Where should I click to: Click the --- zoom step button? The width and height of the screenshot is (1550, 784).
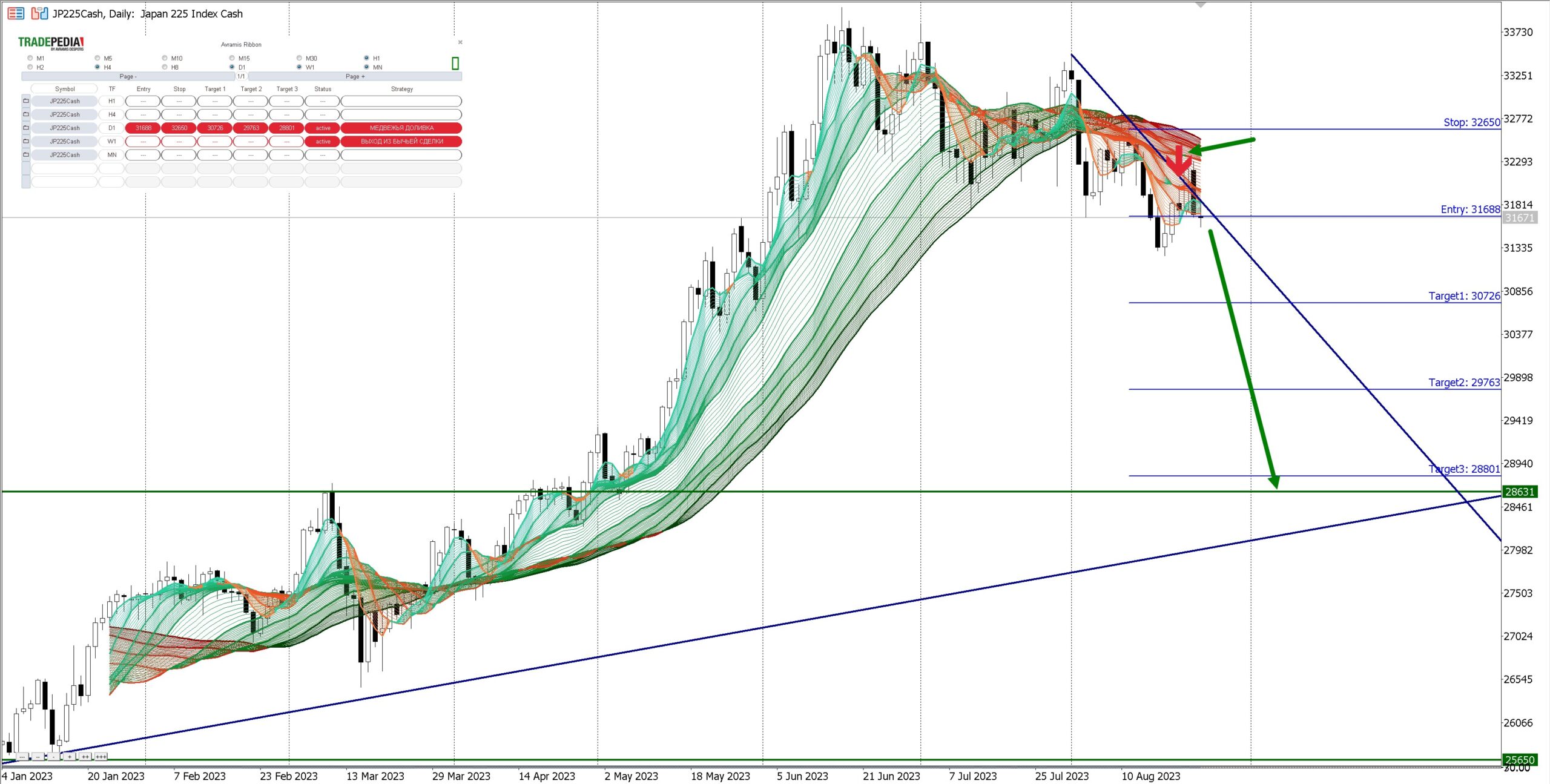tap(22, 757)
